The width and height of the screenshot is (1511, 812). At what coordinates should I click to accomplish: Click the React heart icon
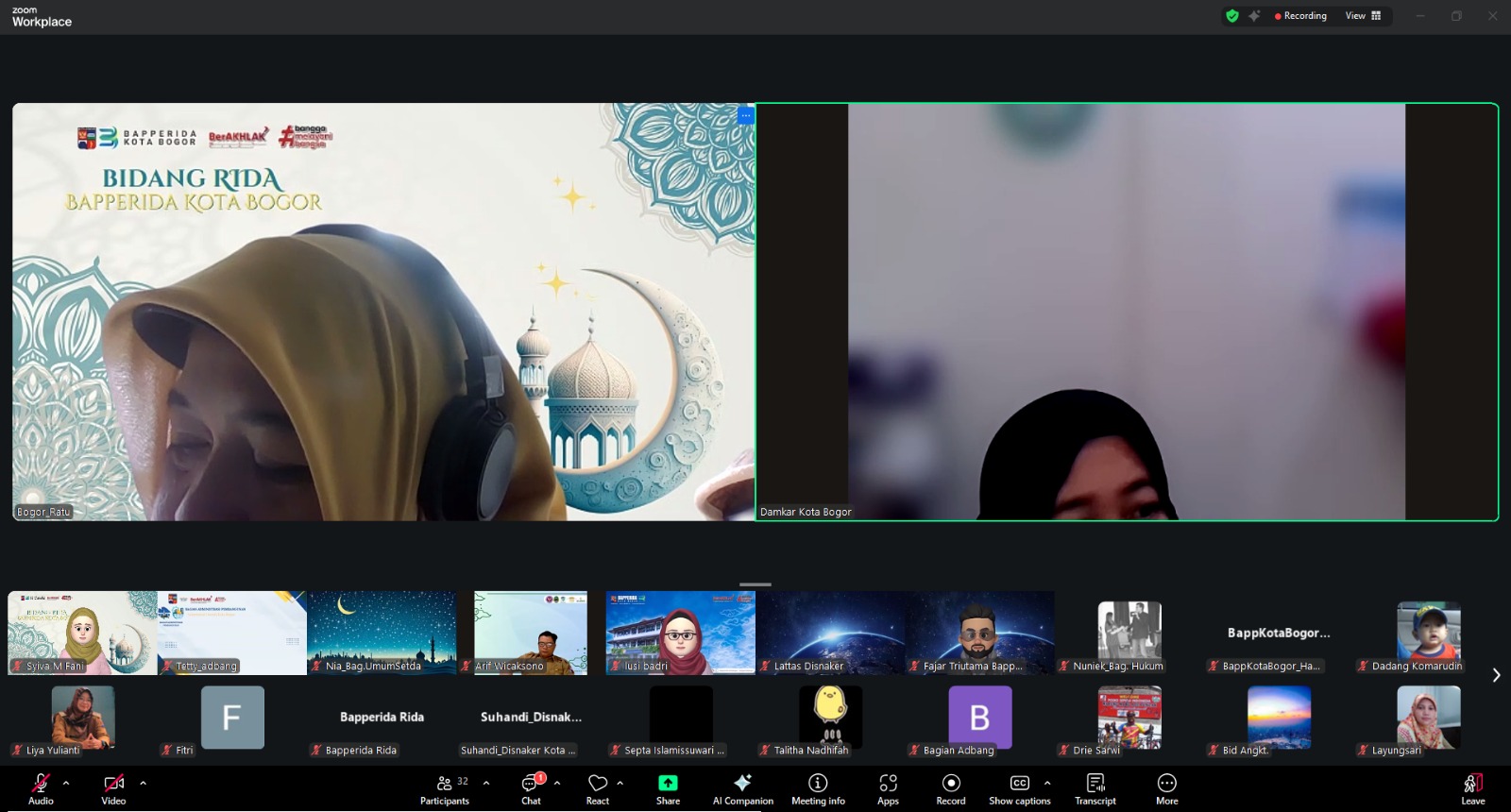(x=598, y=788)
